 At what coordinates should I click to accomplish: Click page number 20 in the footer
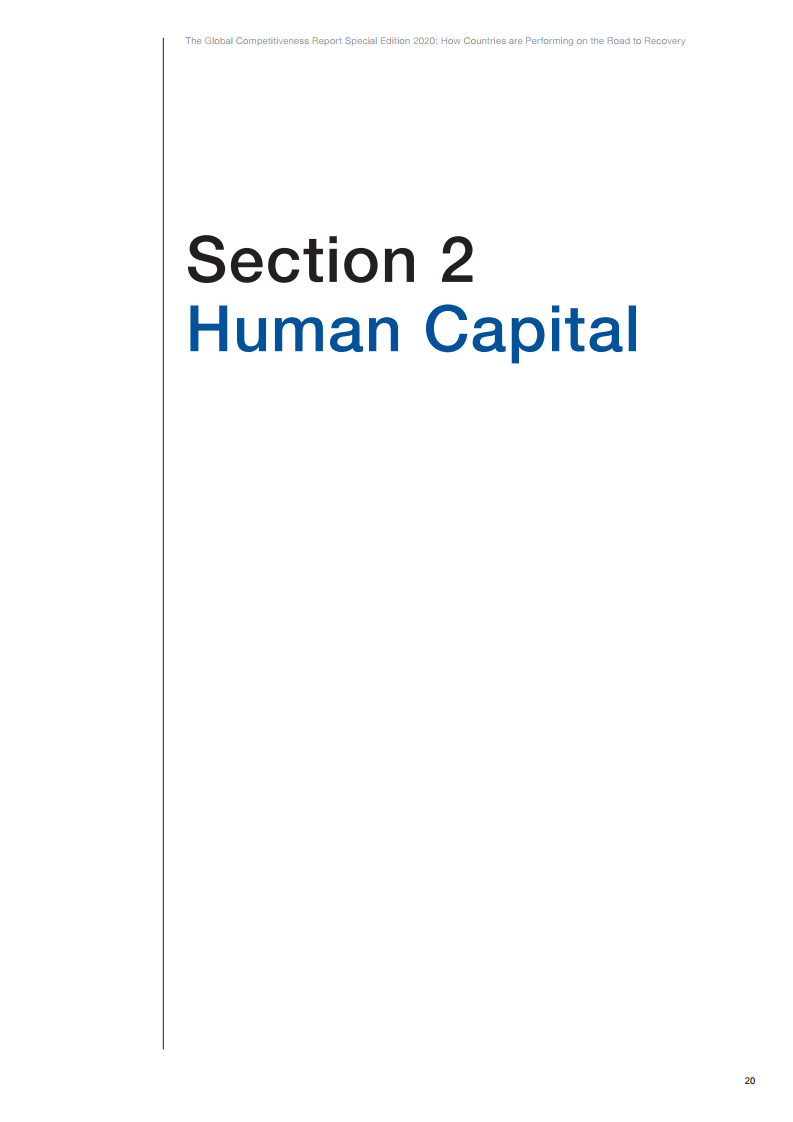point(750,1081)
